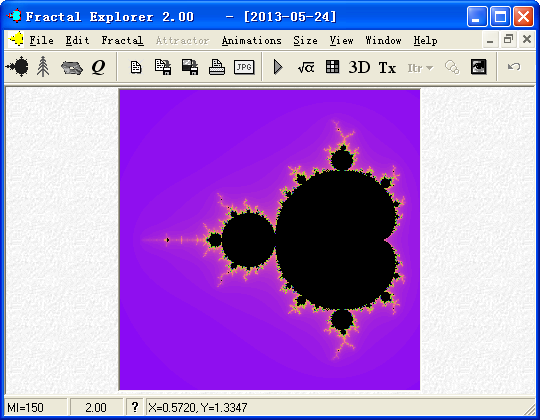This screenshot has height=420, width=540.
Task: Open the Fractal menu
Action: (122, 41)
